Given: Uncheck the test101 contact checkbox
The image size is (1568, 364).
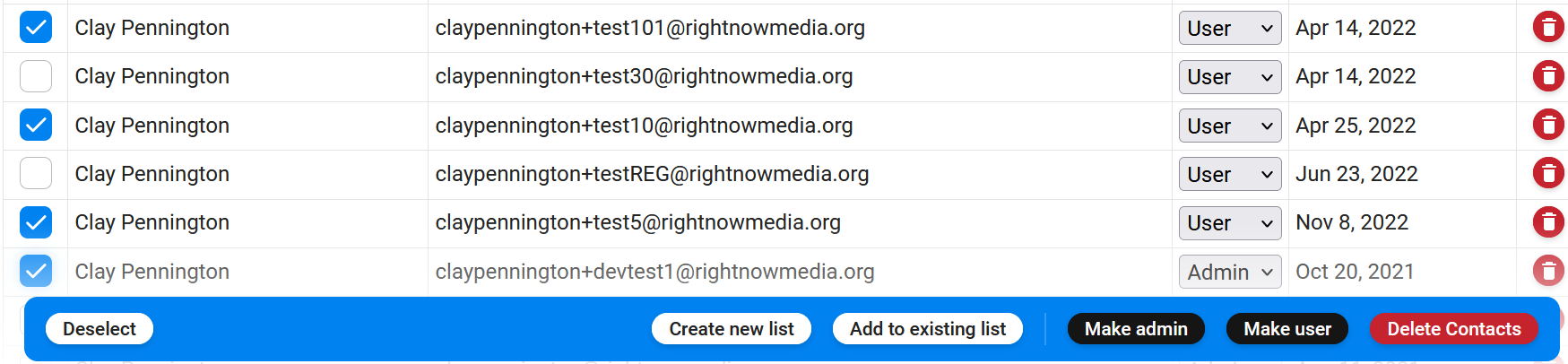Looking at the screenshot, I should tap(36, 28).
